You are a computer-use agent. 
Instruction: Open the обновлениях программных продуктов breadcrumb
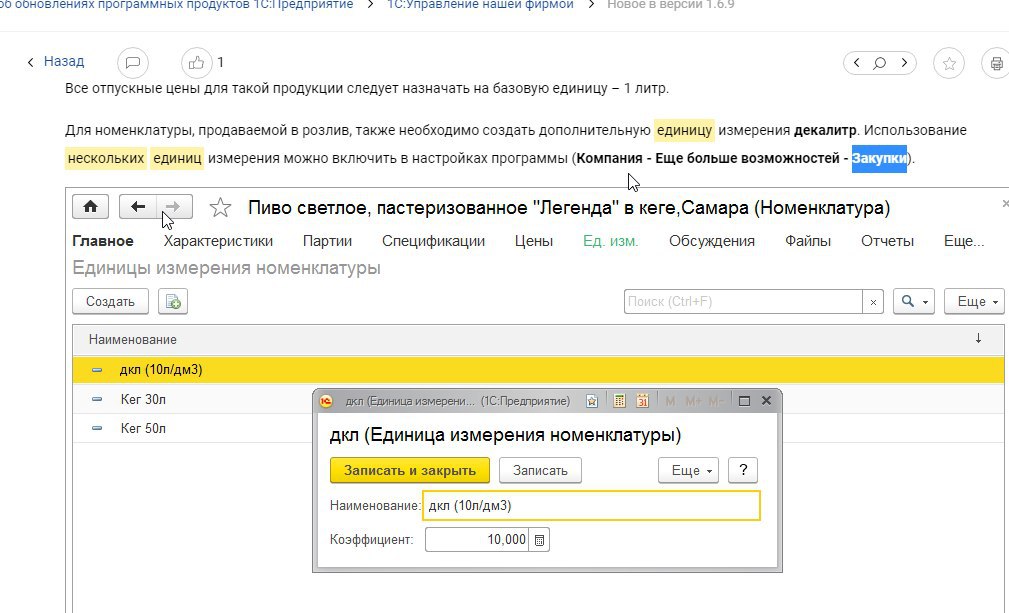(x=177, y=5)
